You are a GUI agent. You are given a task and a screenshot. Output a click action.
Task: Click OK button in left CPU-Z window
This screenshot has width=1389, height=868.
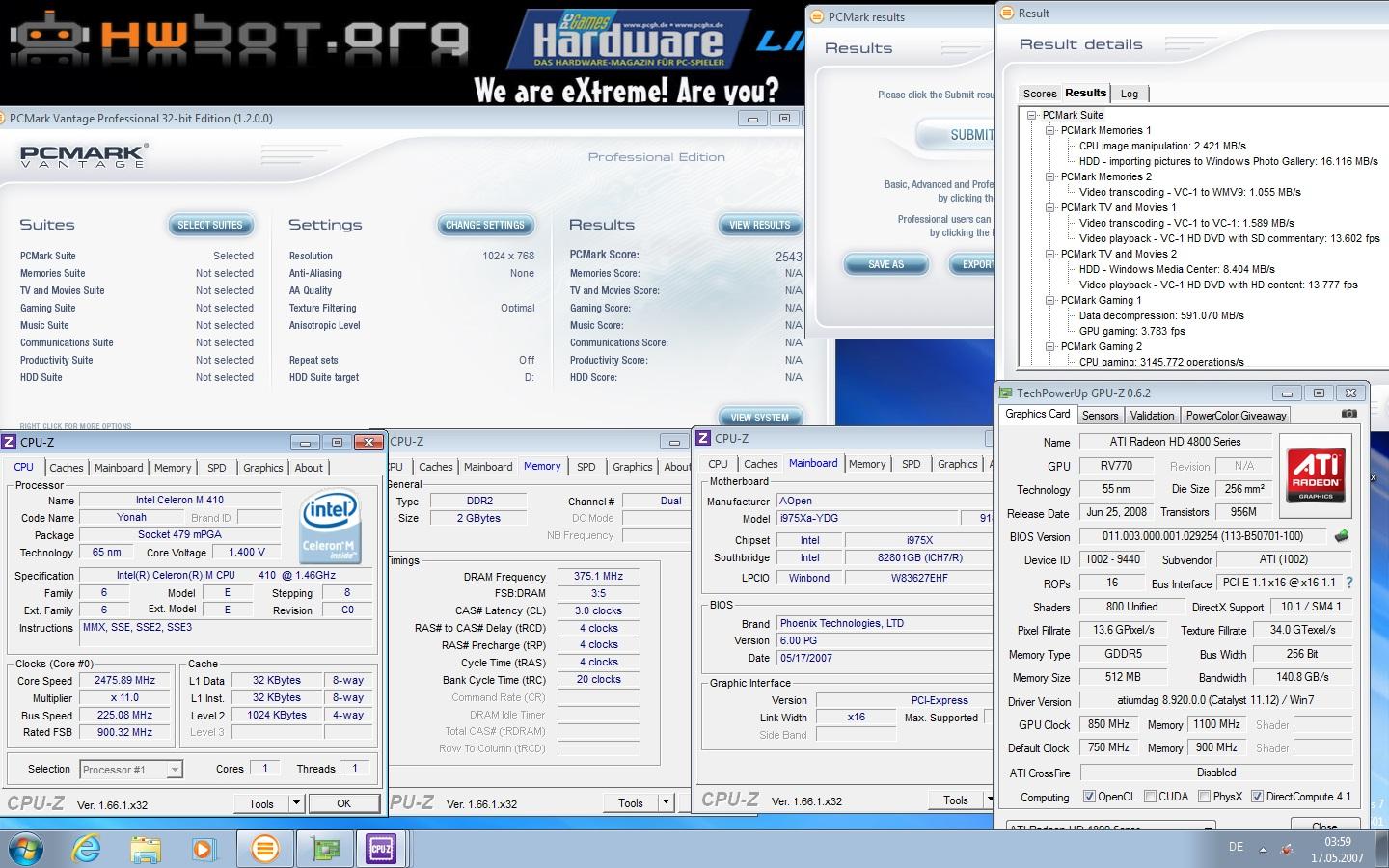point(343,803)
